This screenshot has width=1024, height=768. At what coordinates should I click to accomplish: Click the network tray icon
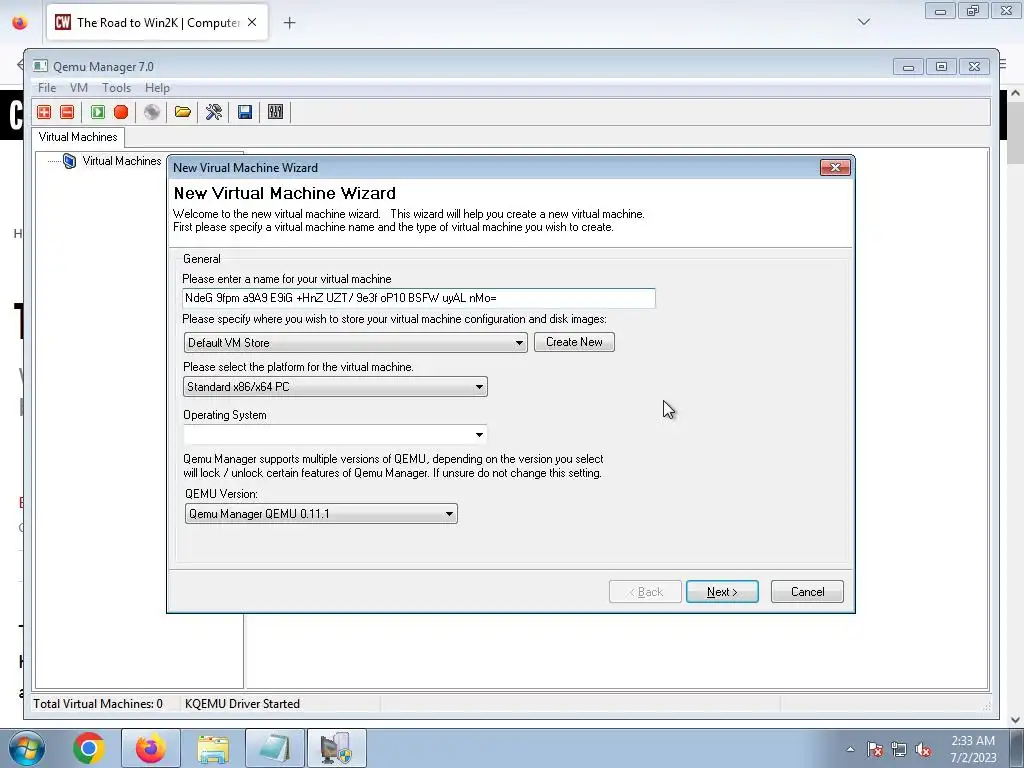(899, 750)
